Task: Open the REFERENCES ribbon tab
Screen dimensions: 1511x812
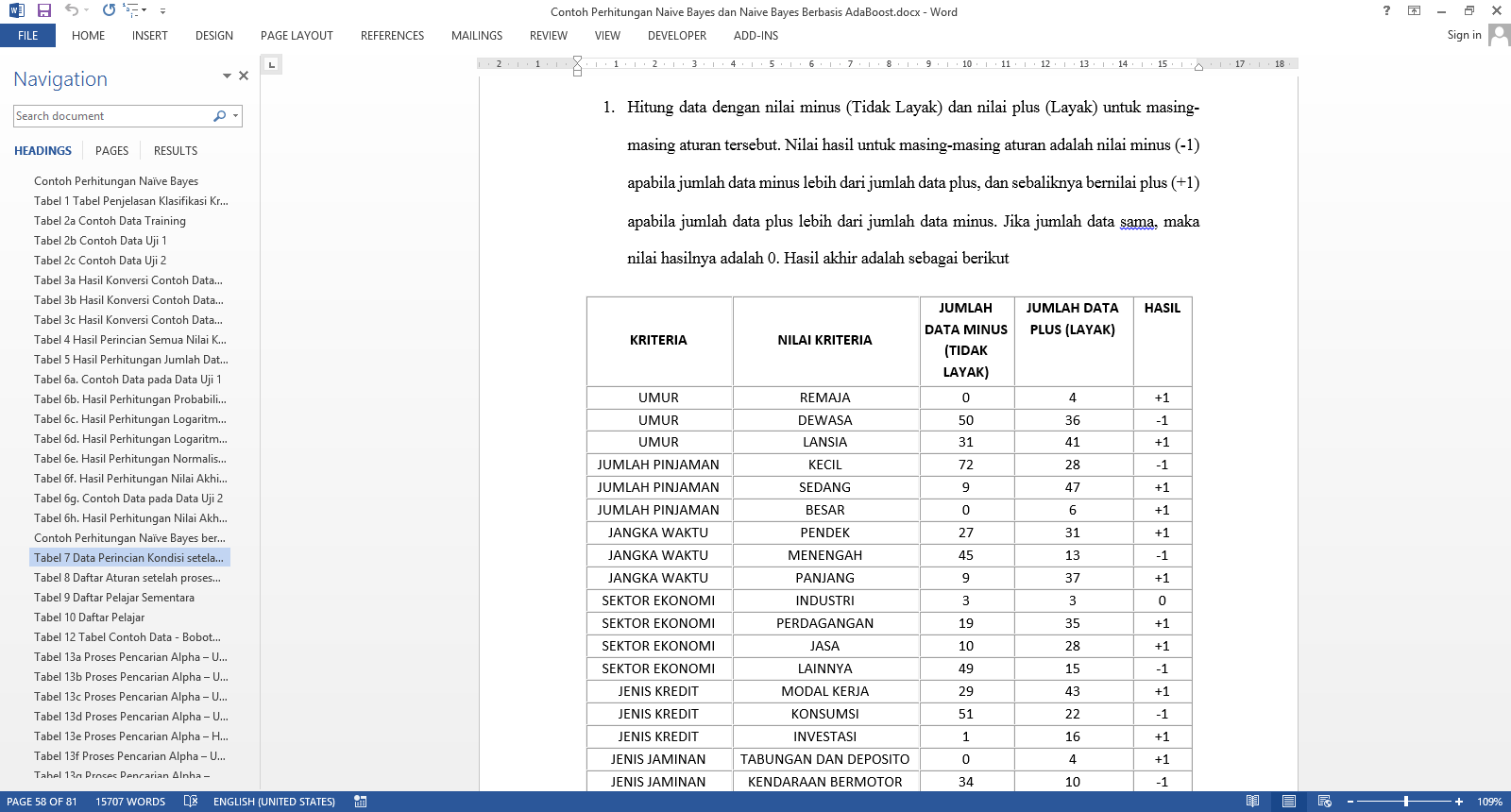Action: (x=392, y=36)
